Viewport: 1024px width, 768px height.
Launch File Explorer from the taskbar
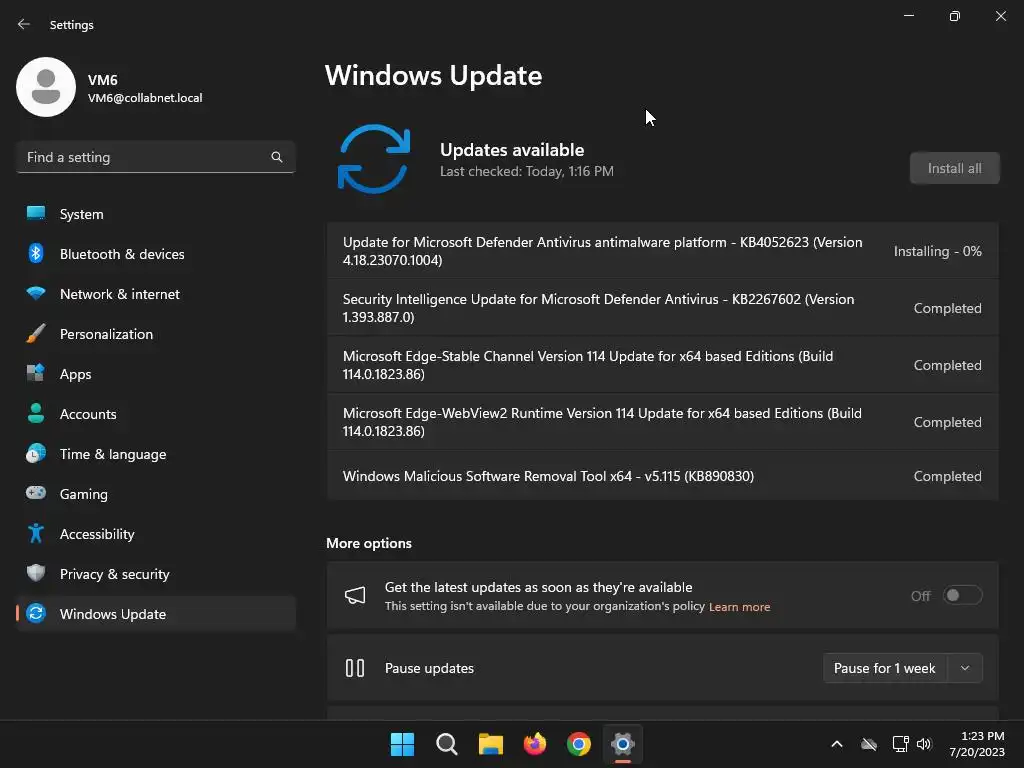click(x=490, y=744)
